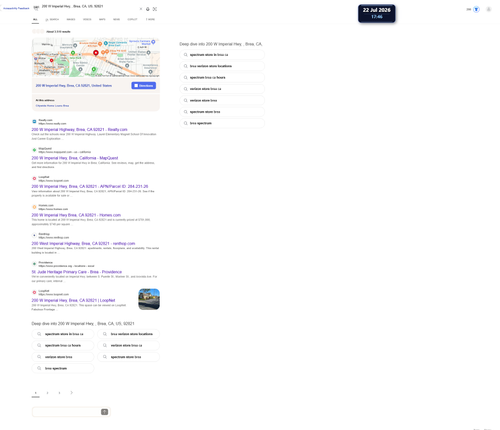Click the map preview image

[x=96, y=57]
